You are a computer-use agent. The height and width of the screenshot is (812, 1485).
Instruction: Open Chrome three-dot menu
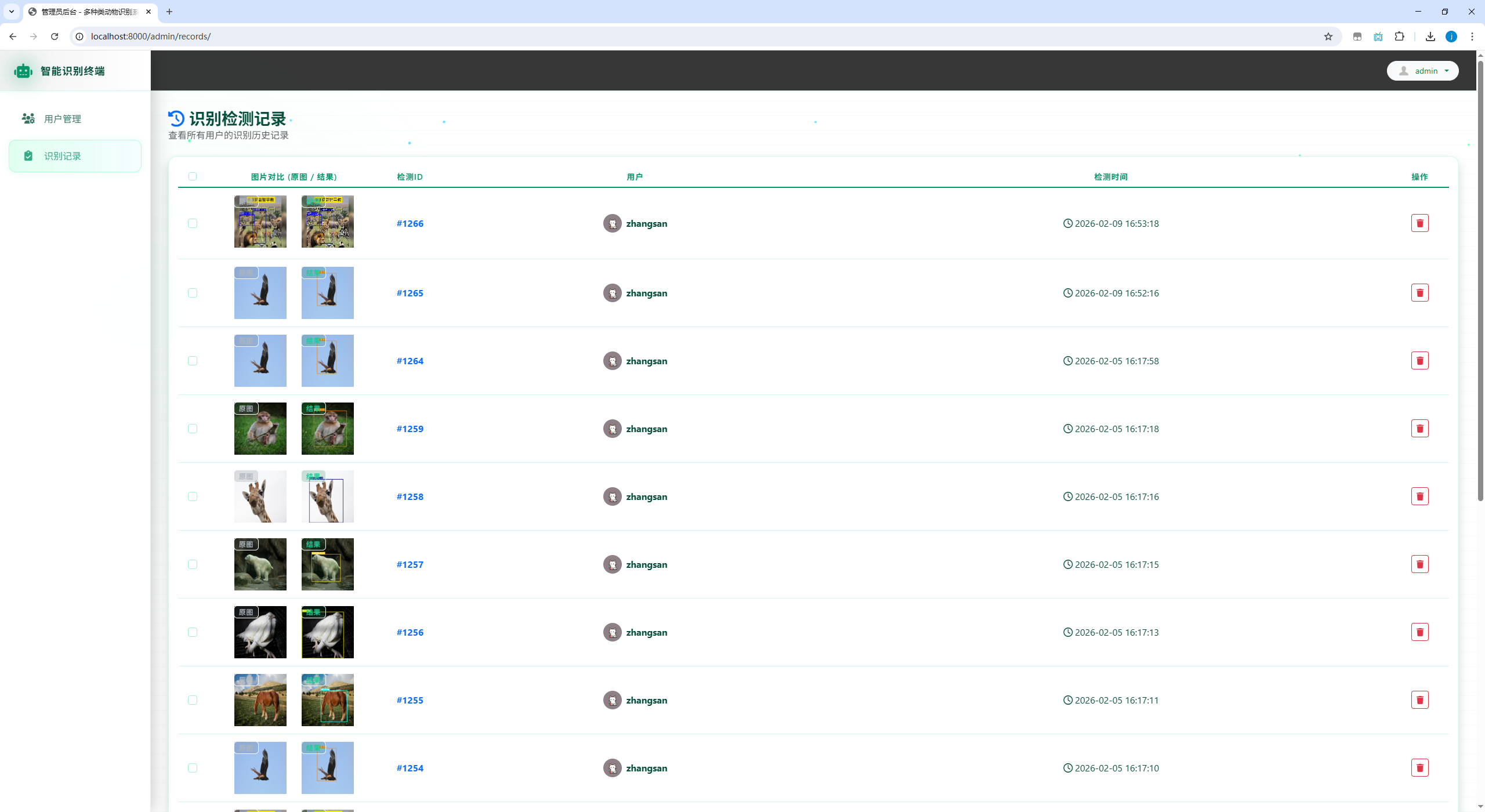(x=1472, y=37)
